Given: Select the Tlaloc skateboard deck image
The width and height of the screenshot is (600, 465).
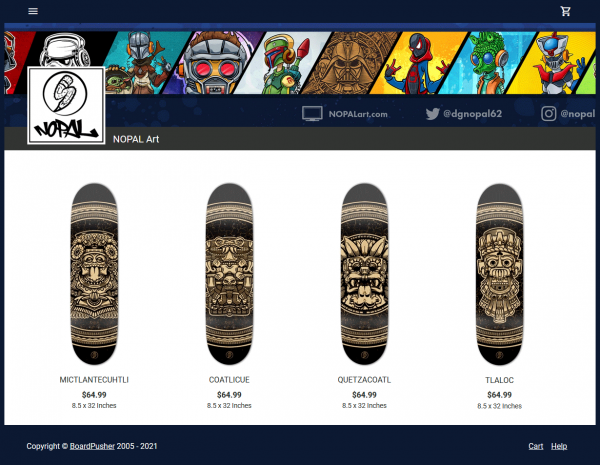Looking at the screenshot, I should pyautogui.click(x=499, y=274).
